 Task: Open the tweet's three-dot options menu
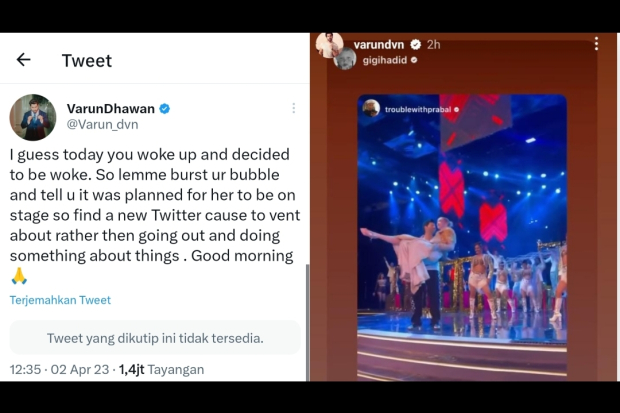(293, 108)
